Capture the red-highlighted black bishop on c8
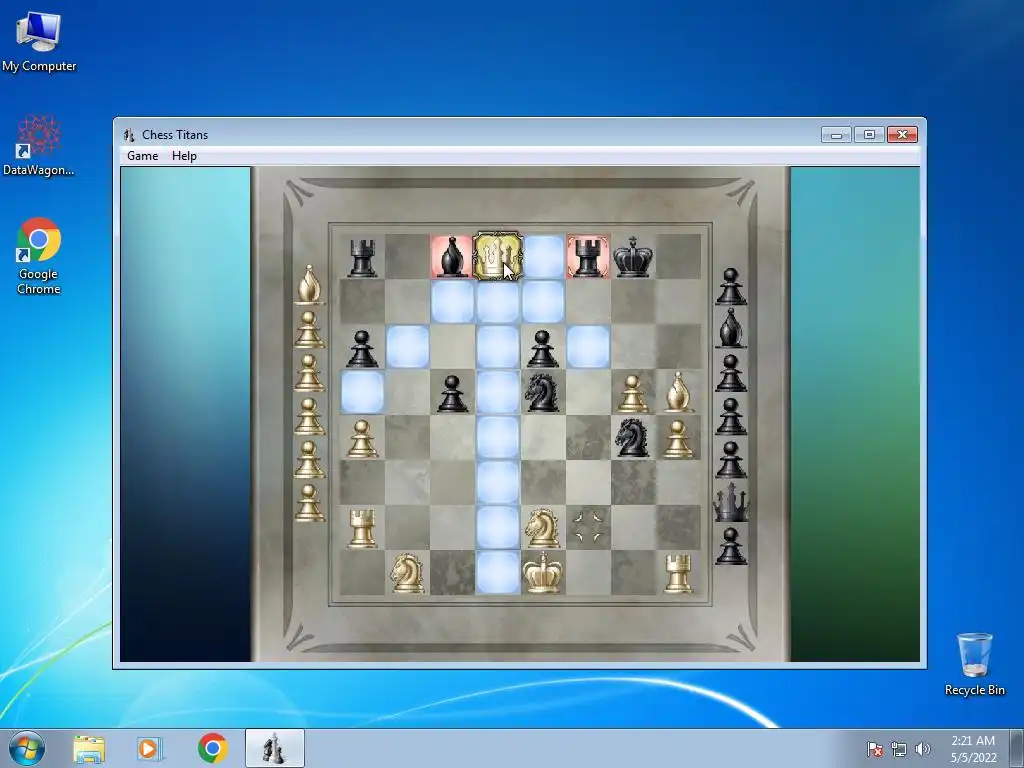Viewport: 1024px width, 768px height. 452,257
